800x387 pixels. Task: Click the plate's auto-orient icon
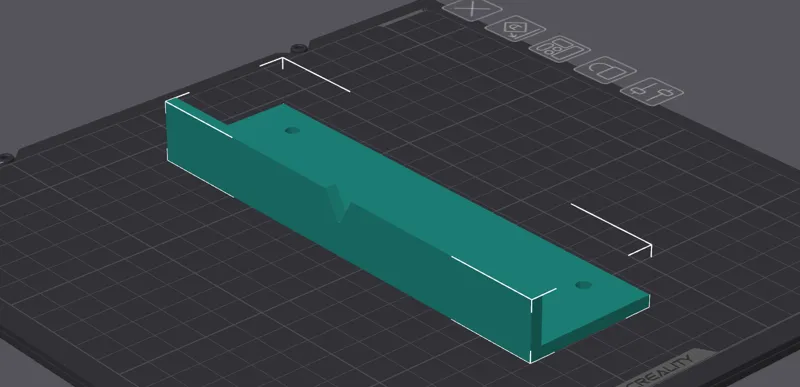coord(515,29)
